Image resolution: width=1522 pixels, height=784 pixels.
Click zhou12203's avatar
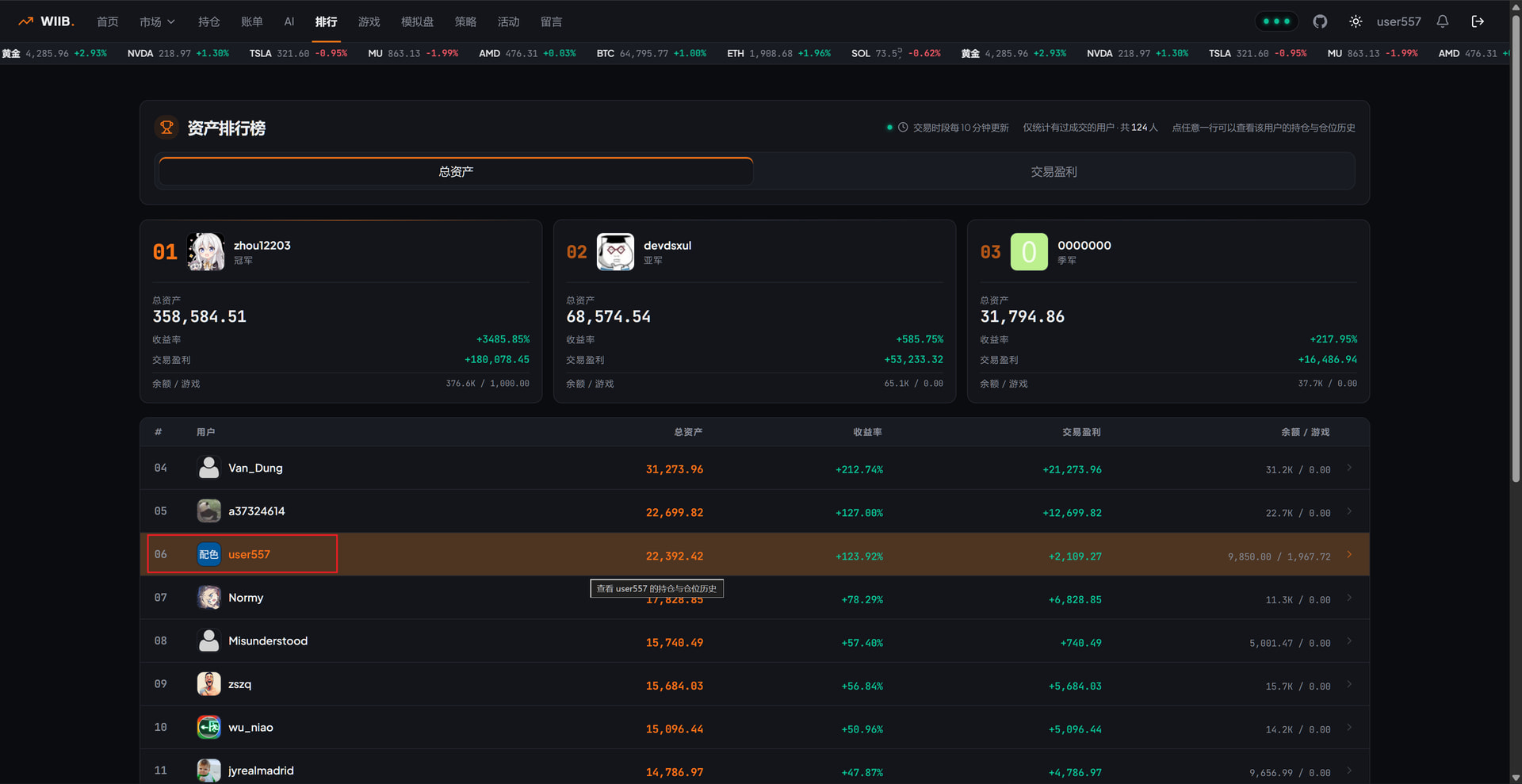(x=206, y=252)
